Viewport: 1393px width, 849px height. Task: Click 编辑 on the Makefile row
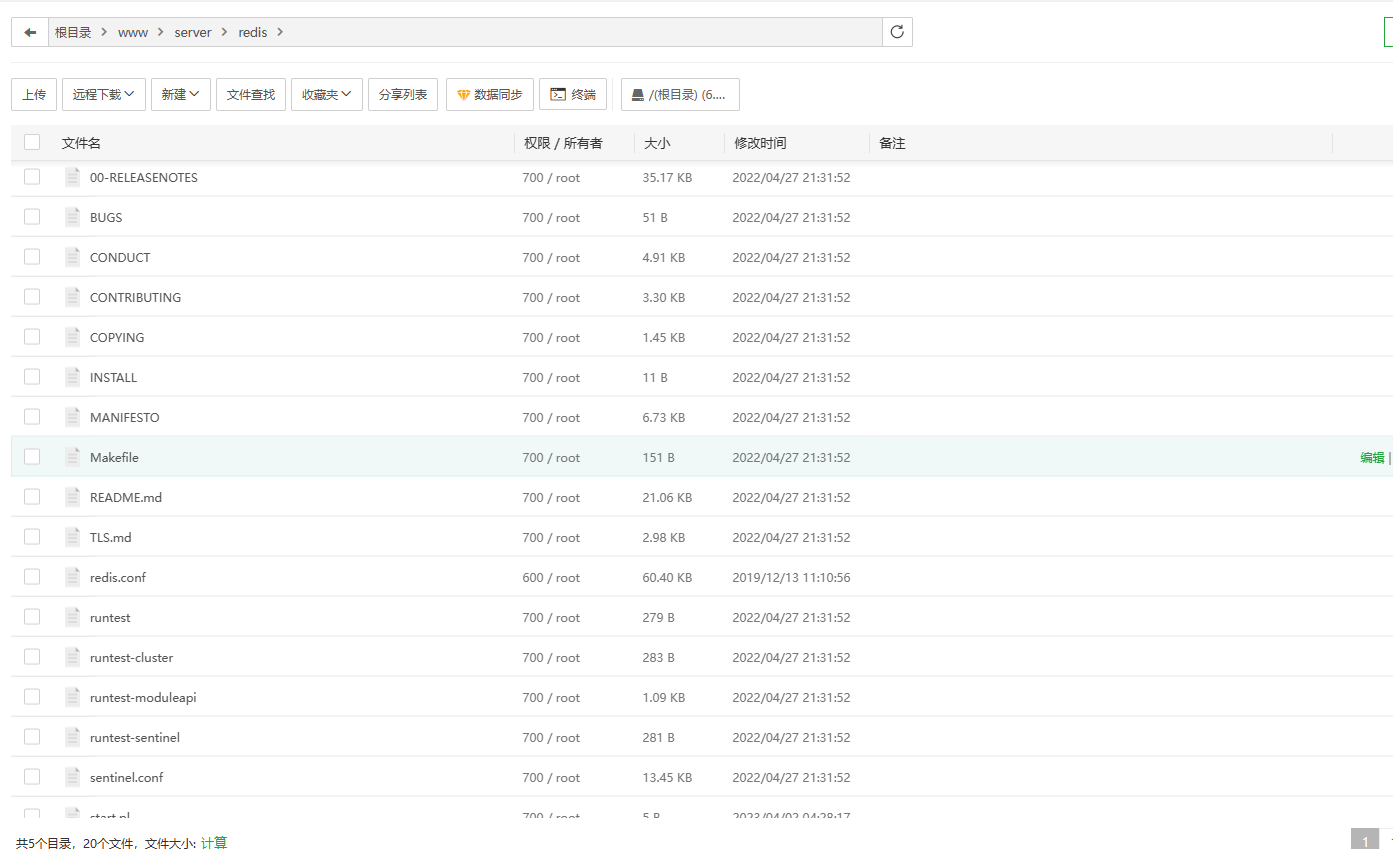1372,457
